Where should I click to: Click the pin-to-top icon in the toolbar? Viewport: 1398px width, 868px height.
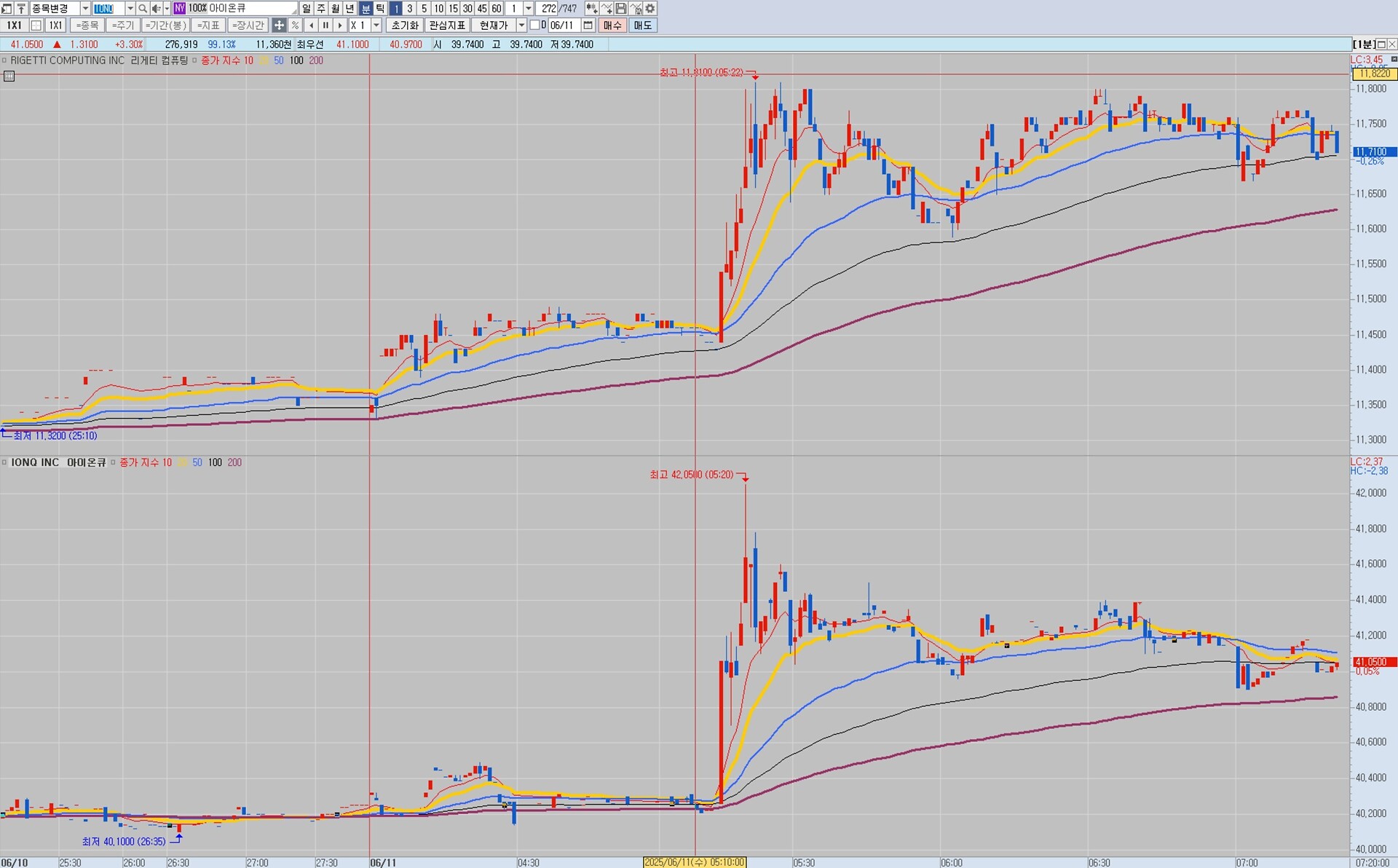point(21,8)
